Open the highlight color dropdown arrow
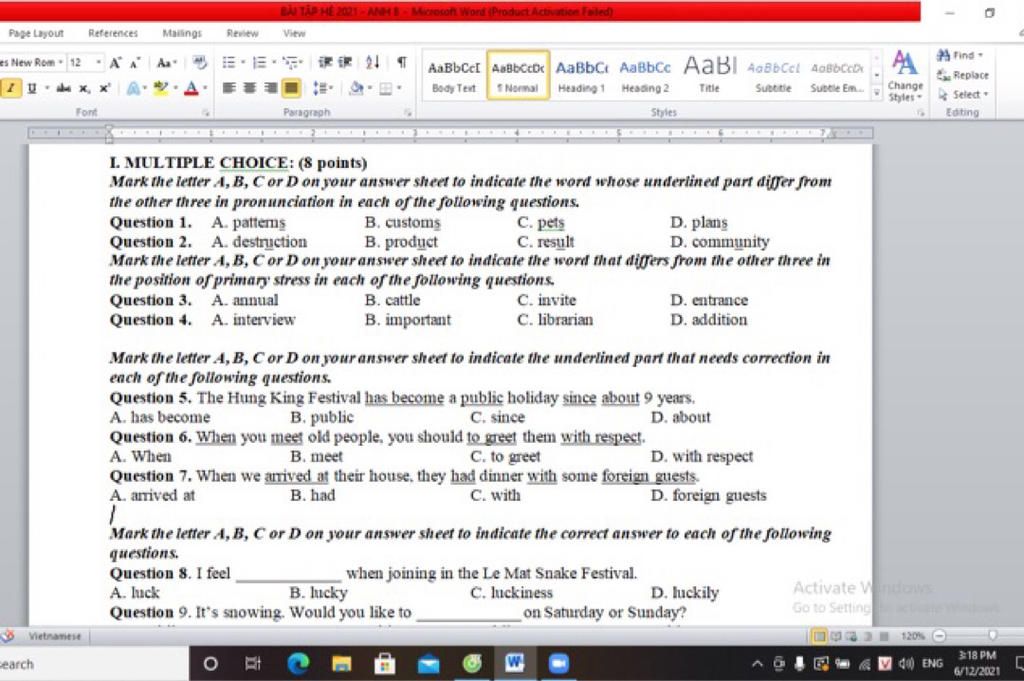This screenshot has width=1024, height=681. coord(175,88)
